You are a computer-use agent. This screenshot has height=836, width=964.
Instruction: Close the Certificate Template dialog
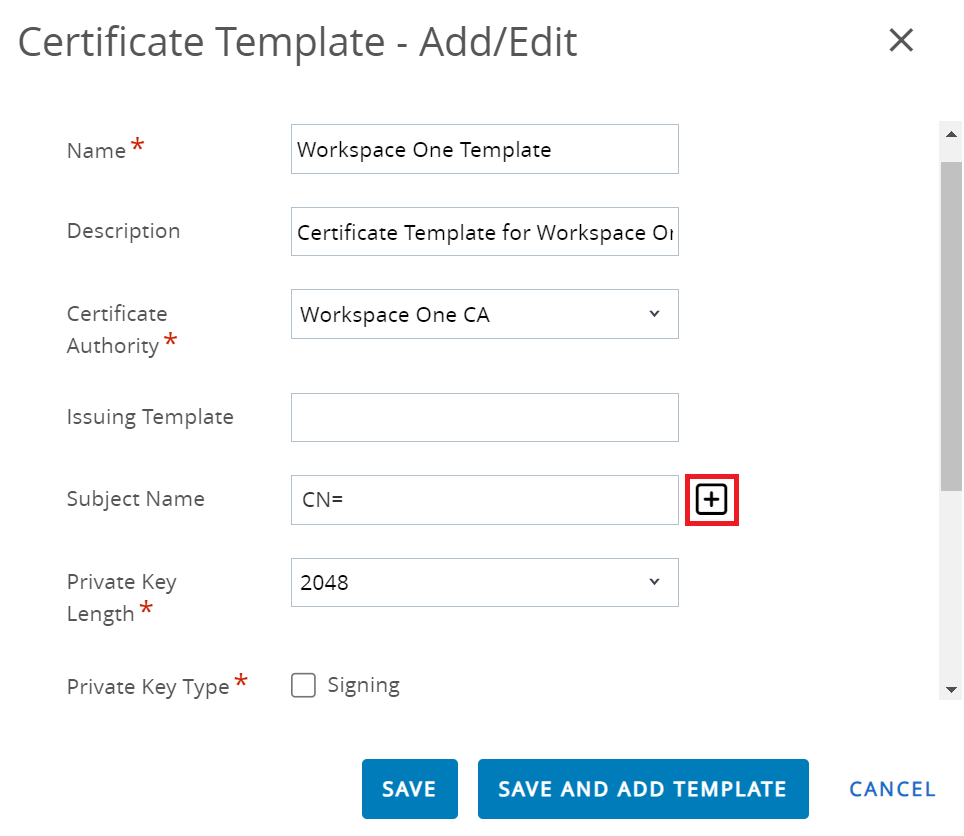tap(901, 41)
